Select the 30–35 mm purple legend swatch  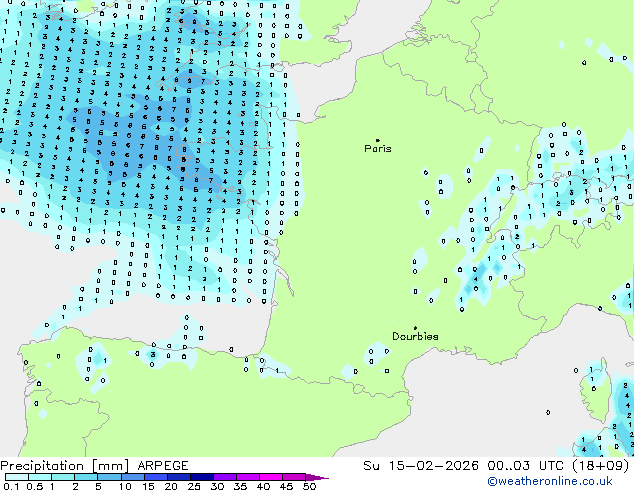click(224, 477)
